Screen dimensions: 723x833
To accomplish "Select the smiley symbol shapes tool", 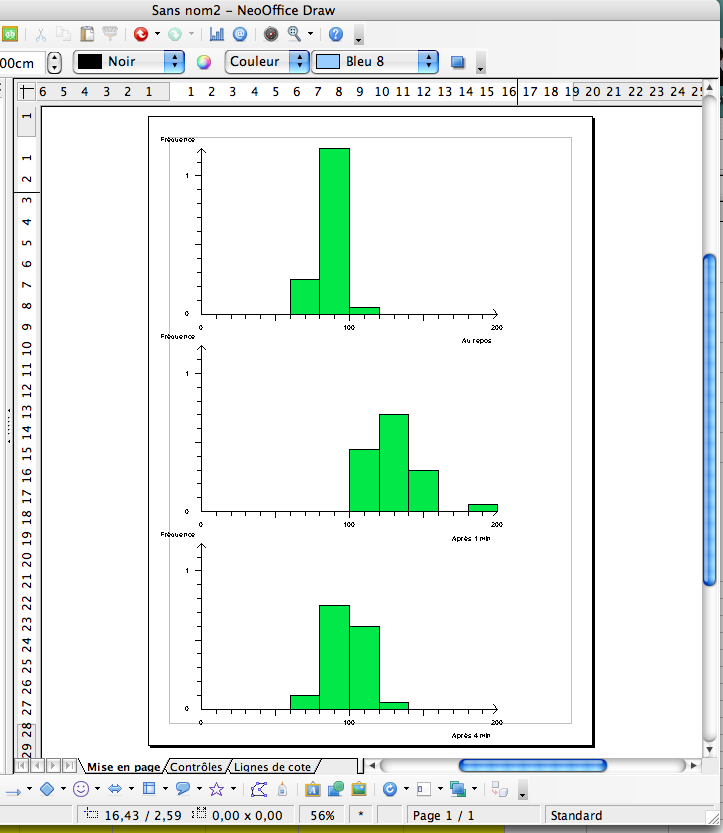I will [80, 789].
